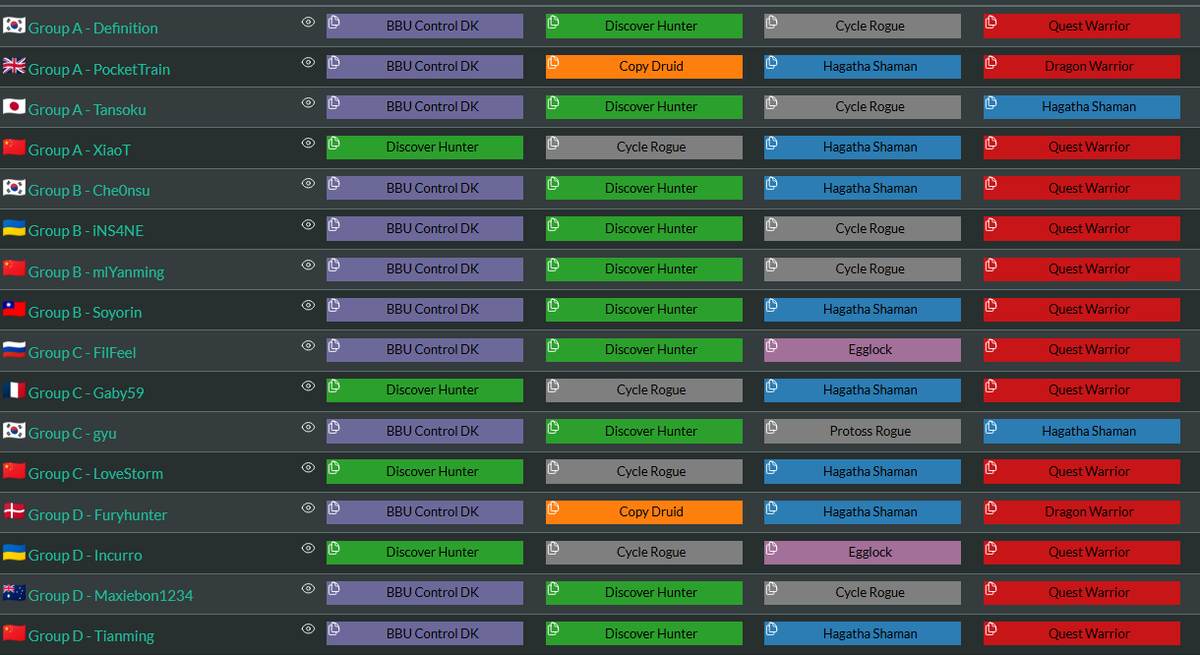Copy iNS4NE's Quest Warrior deck code icon

point(990,224)
